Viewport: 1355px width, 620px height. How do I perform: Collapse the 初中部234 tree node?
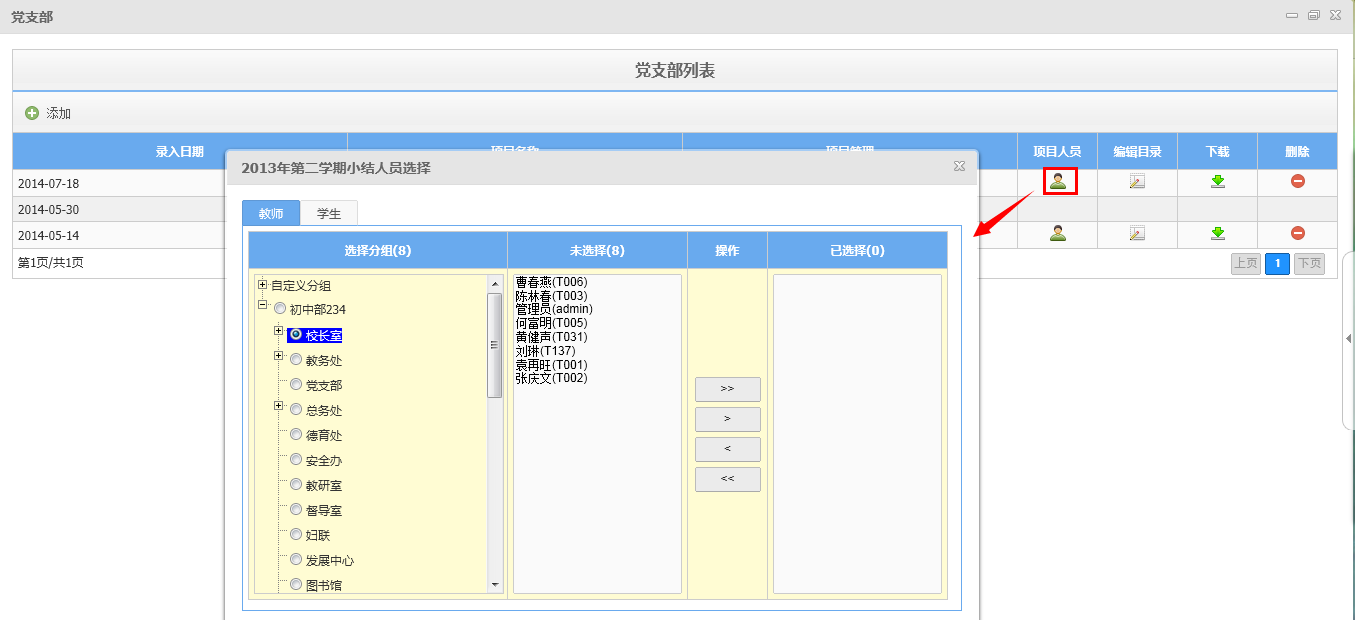point(263,306)
